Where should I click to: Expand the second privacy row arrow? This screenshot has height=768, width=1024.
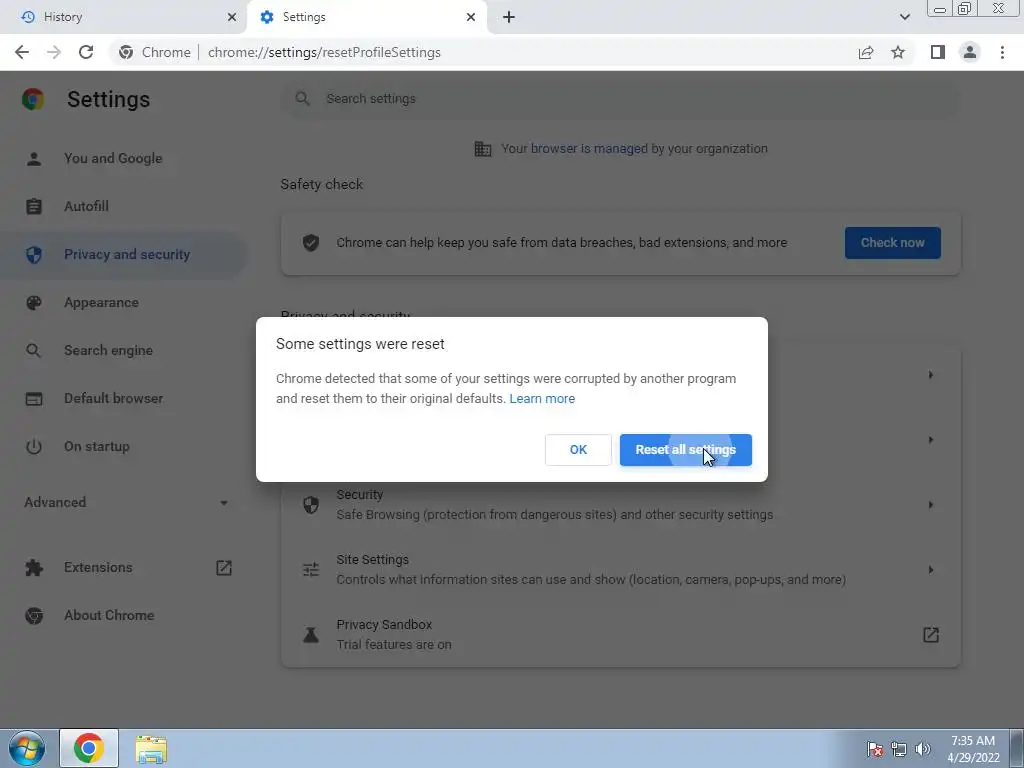[931, 440]
